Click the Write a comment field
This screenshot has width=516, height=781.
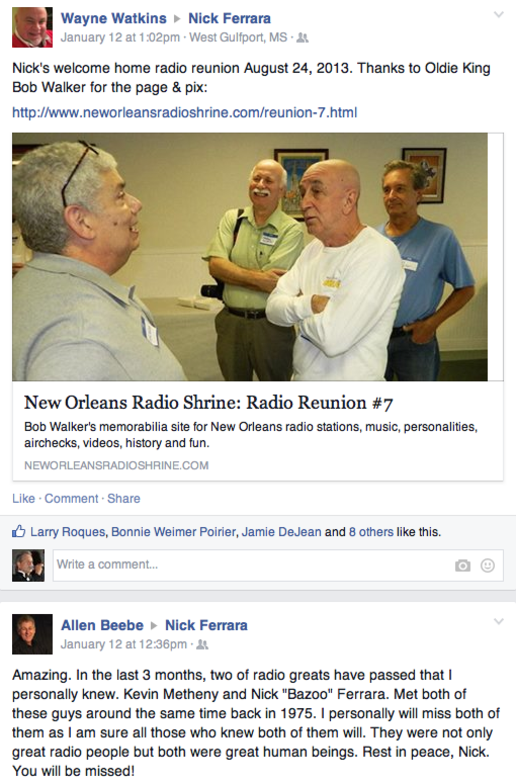278,565
